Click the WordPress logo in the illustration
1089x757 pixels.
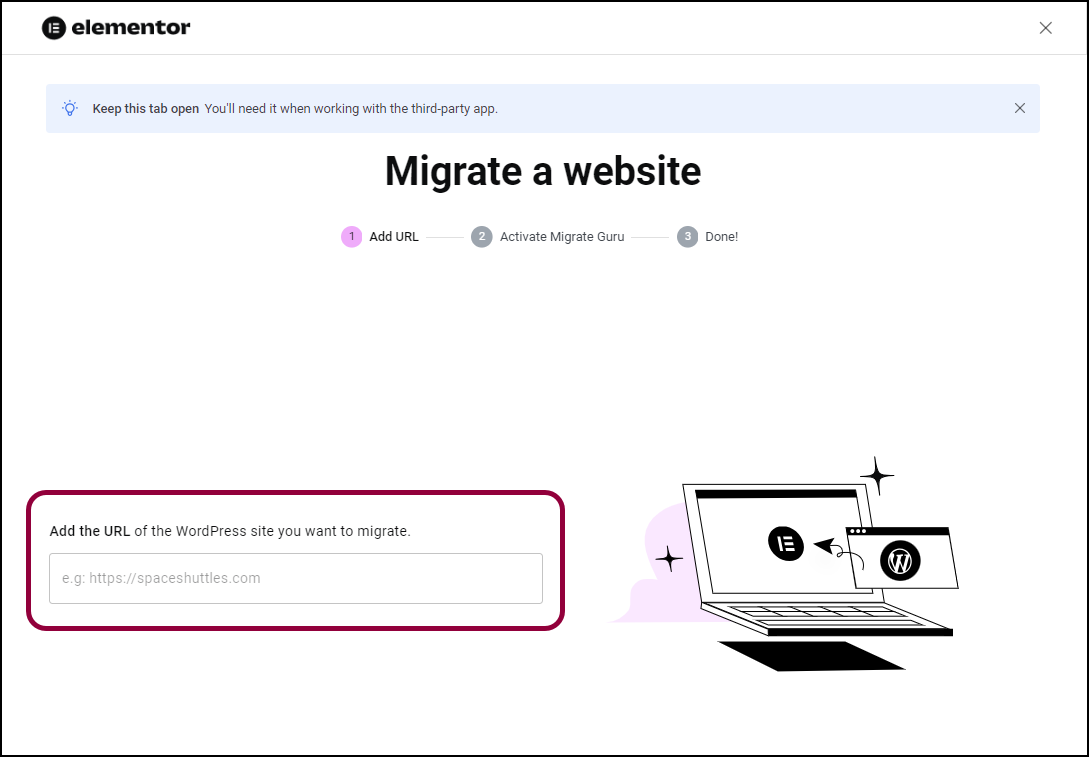(x=900, y=562)
